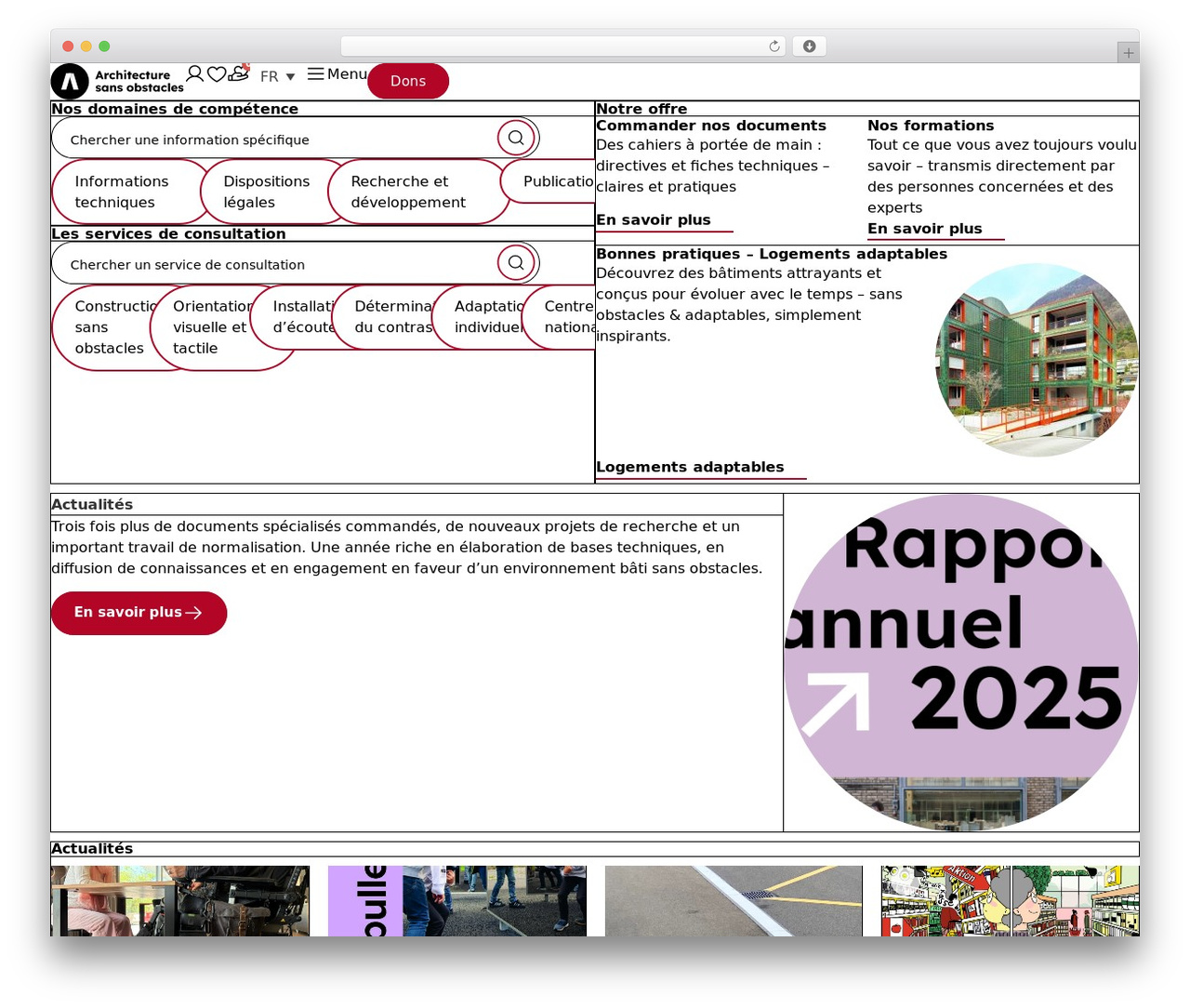Open the hand-with-heart donation icon
Image resolution: width=1190 pixels, height=1008 pixels.
click(x=240, y=73)
